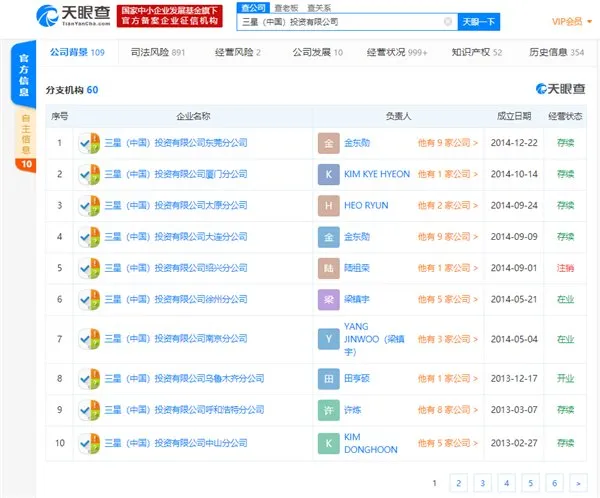The image size is (600, 498).
Task: Open 三星(中国)投资有限公司东莞分公司 link
Action: tap(176, 143)
